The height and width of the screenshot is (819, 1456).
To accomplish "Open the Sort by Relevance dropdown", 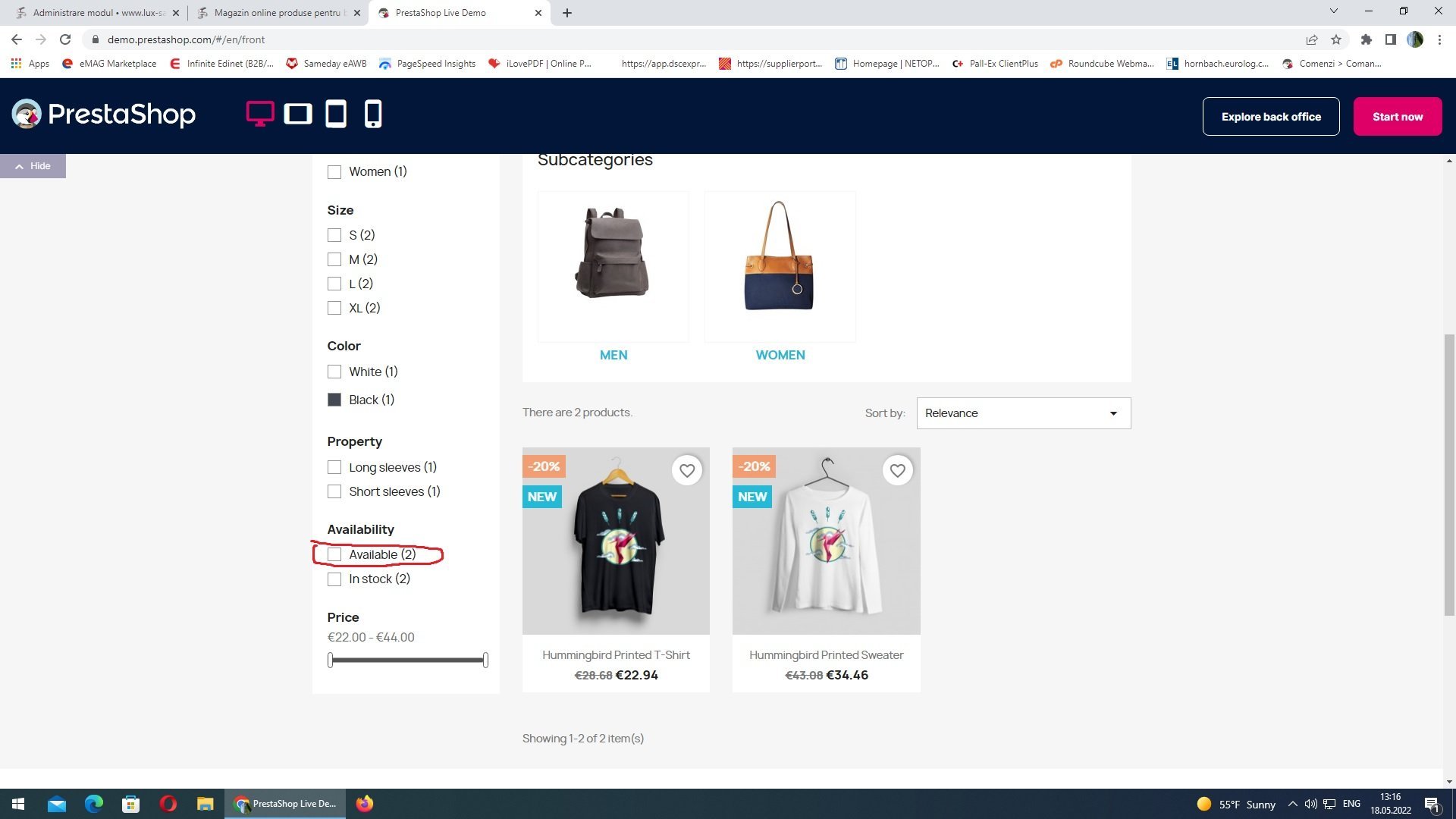I will [1023, 413].
